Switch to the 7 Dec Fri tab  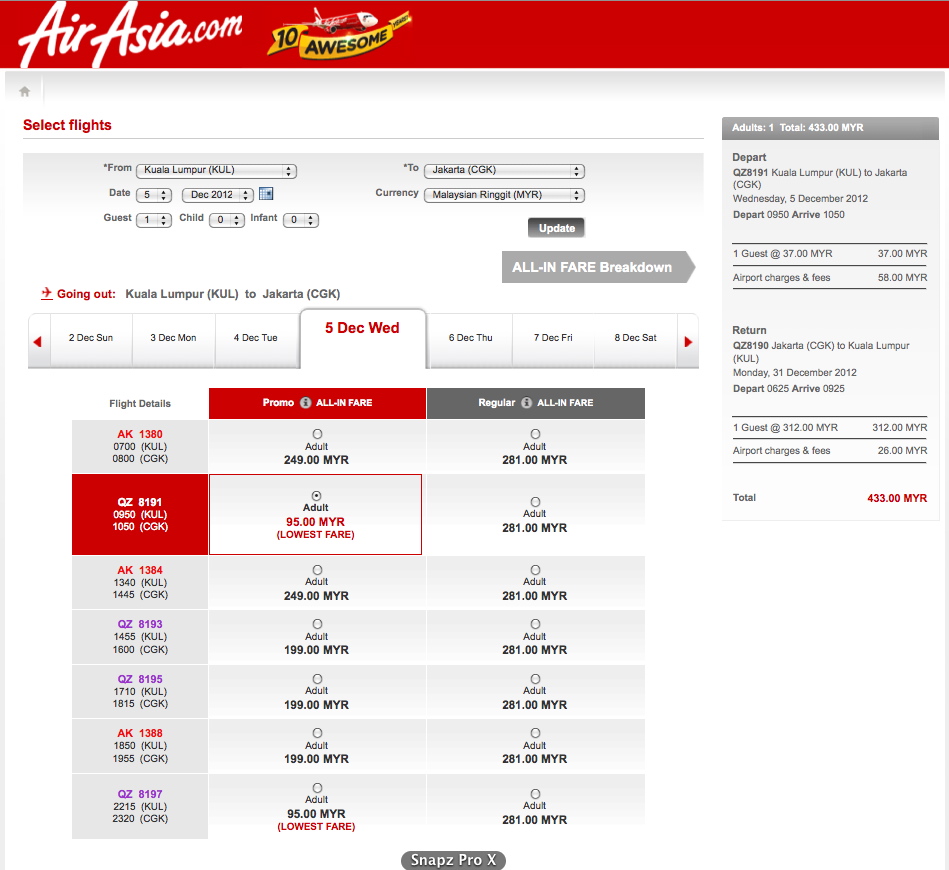553,341
